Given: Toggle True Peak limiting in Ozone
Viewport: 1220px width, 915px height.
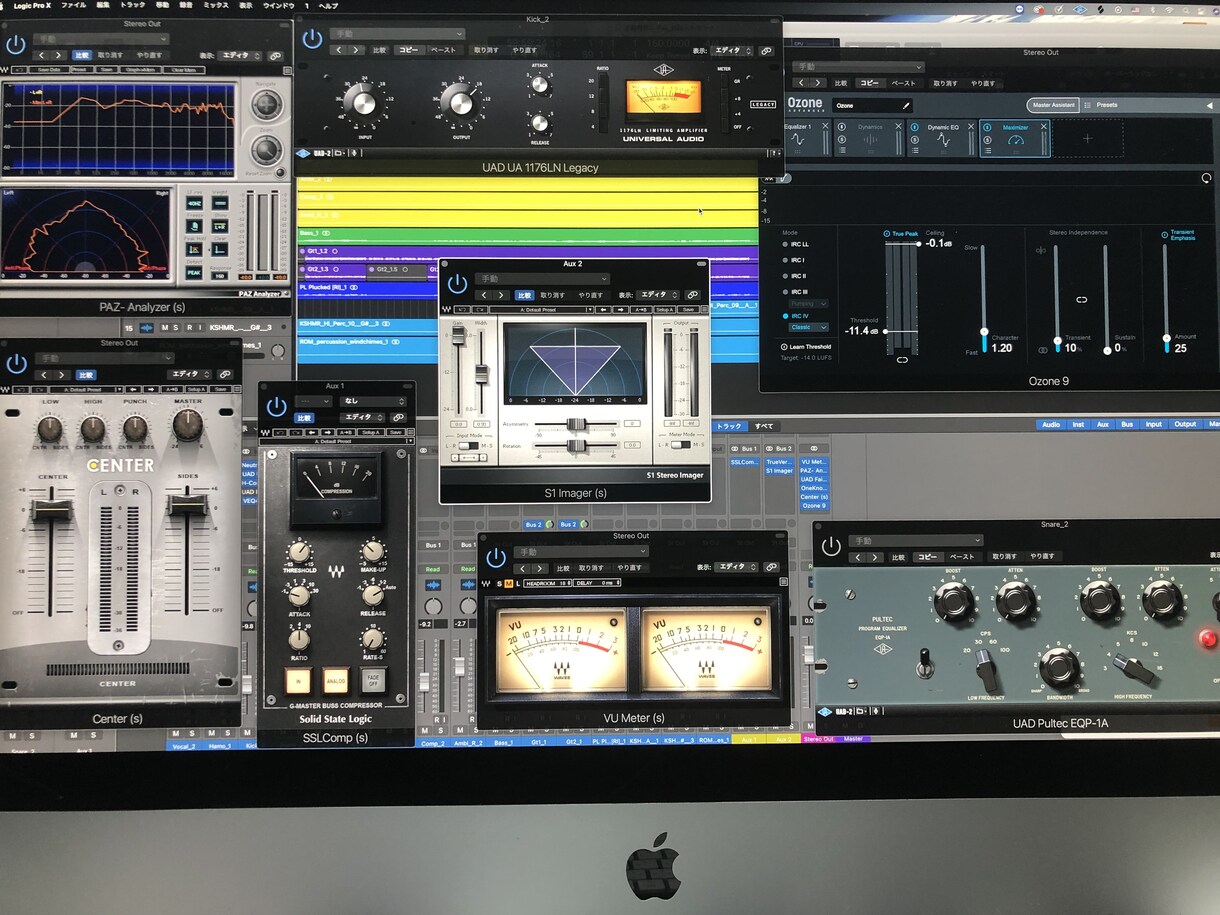Looking at the screenshot, I should click(887, 234).
